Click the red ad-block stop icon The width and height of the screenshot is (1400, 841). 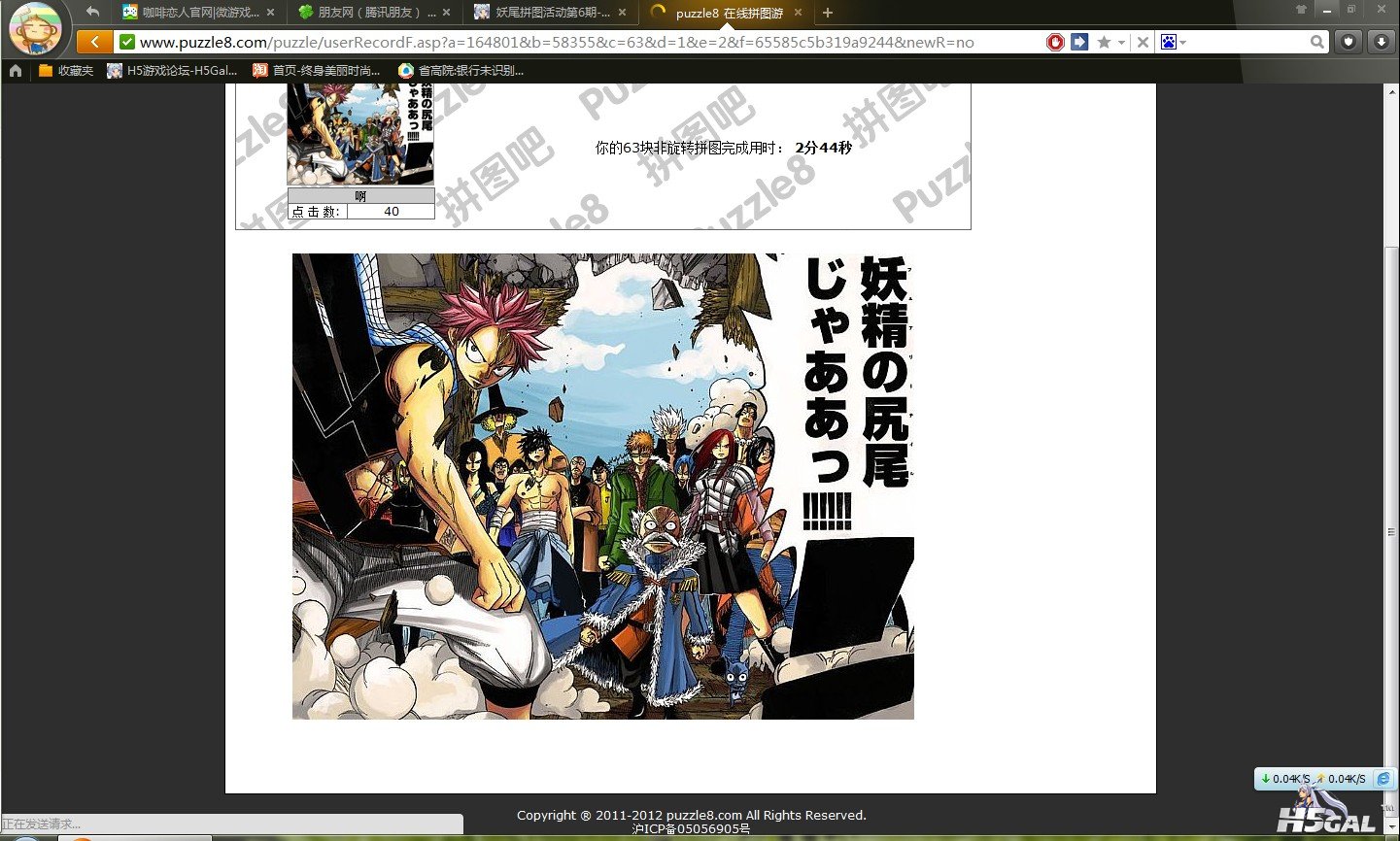coord(1055,42)
